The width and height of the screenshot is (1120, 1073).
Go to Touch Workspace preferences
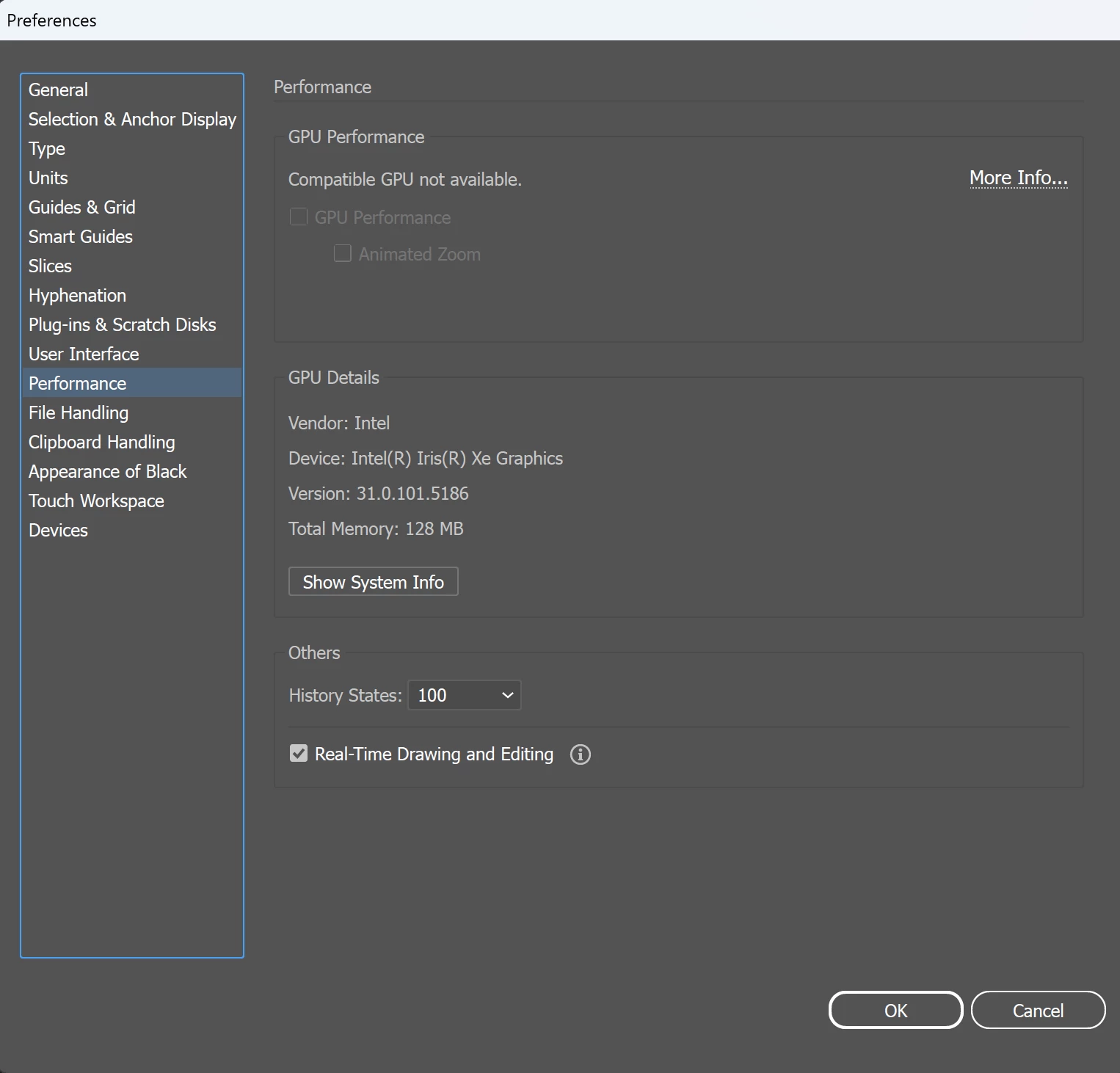(132, 501)
